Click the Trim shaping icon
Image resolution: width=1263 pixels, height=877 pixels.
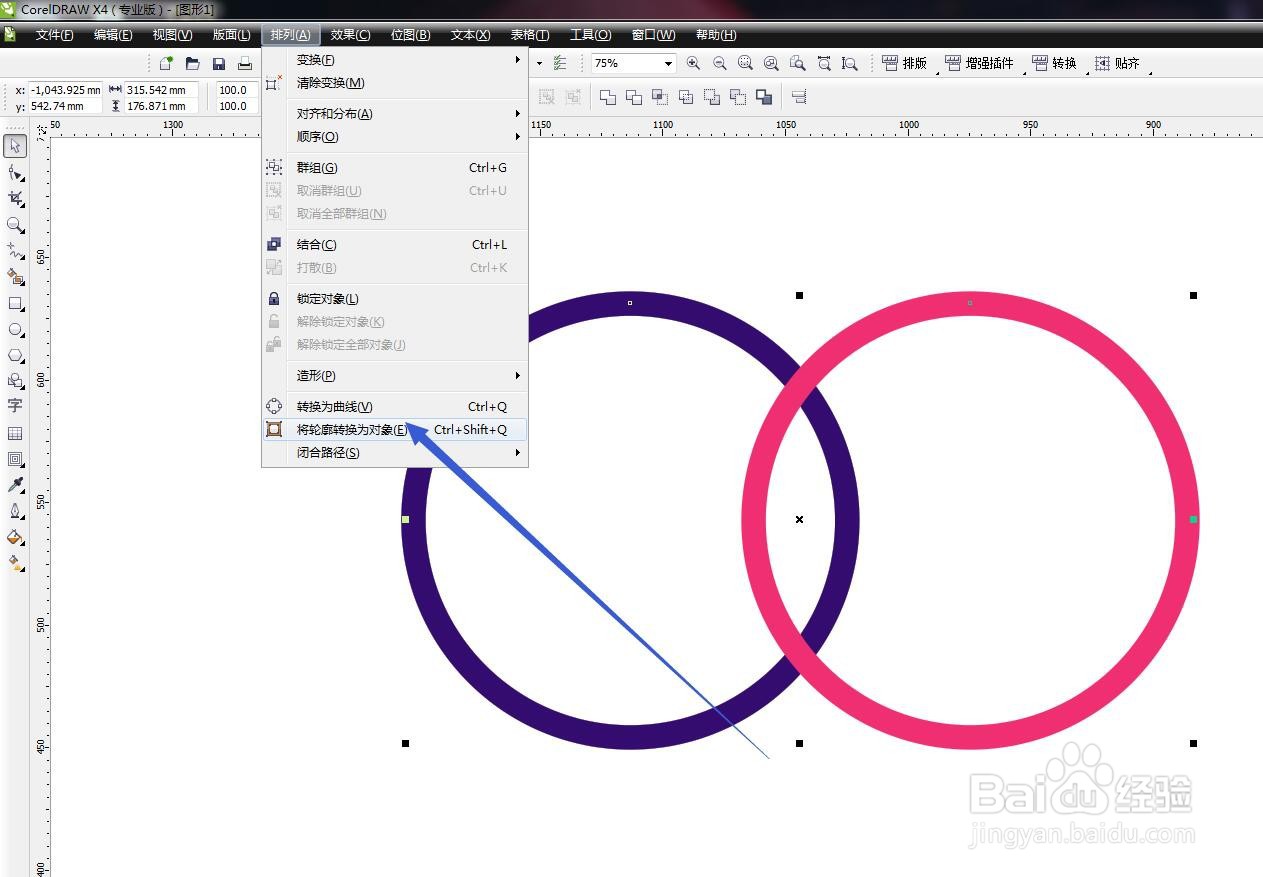[x=634, y=97]
